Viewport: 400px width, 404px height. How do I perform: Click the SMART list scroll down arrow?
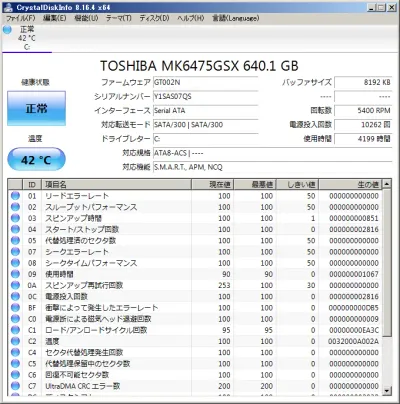click(387, 391)
